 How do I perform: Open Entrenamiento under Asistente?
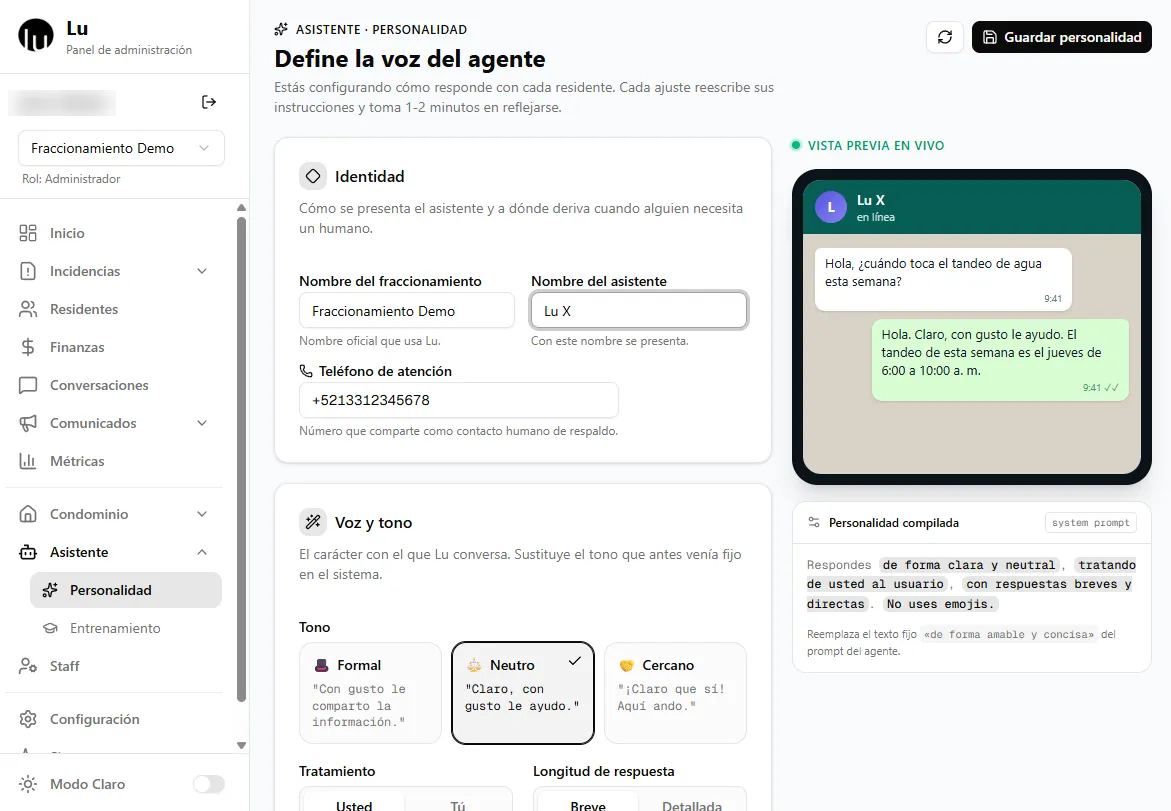click(x=125, y=629)
